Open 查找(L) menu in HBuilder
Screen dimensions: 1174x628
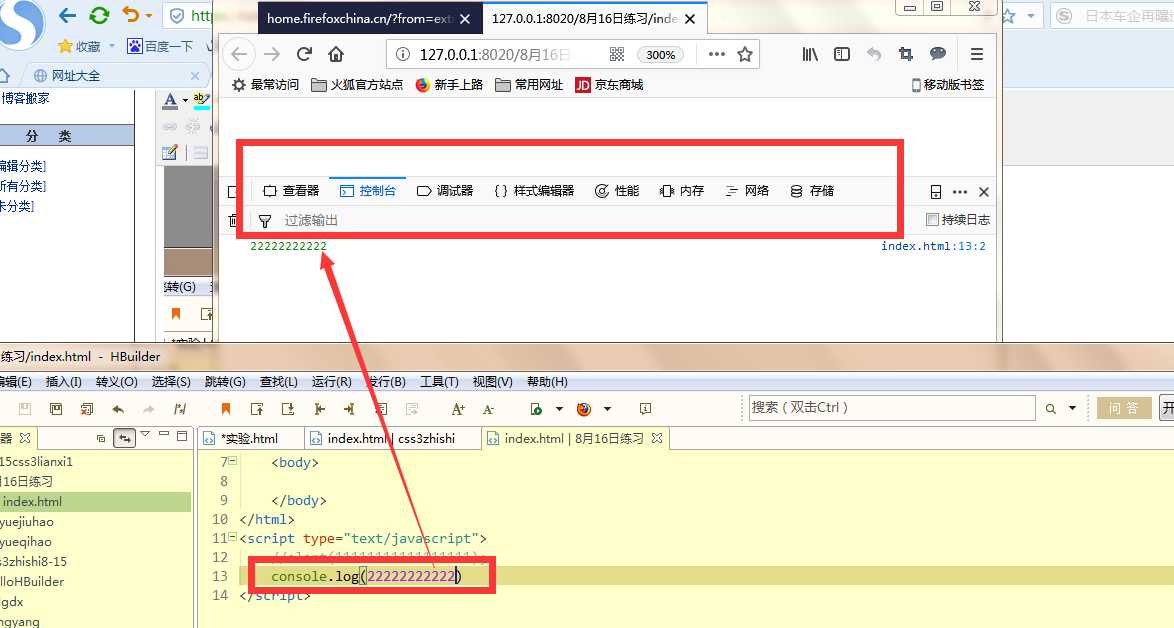(279, 382)
